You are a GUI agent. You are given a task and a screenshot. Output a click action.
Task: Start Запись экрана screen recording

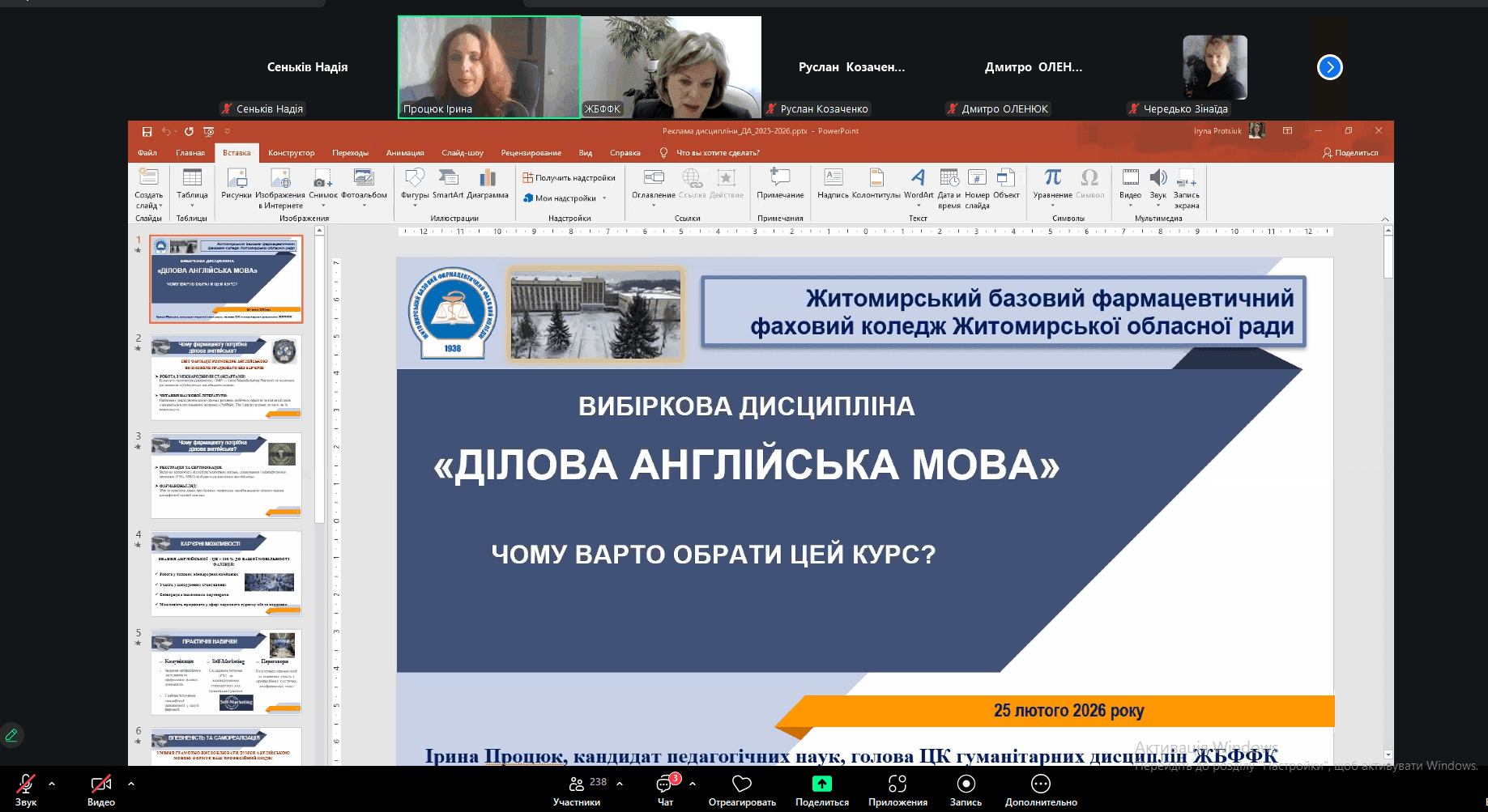point(1187,188)
